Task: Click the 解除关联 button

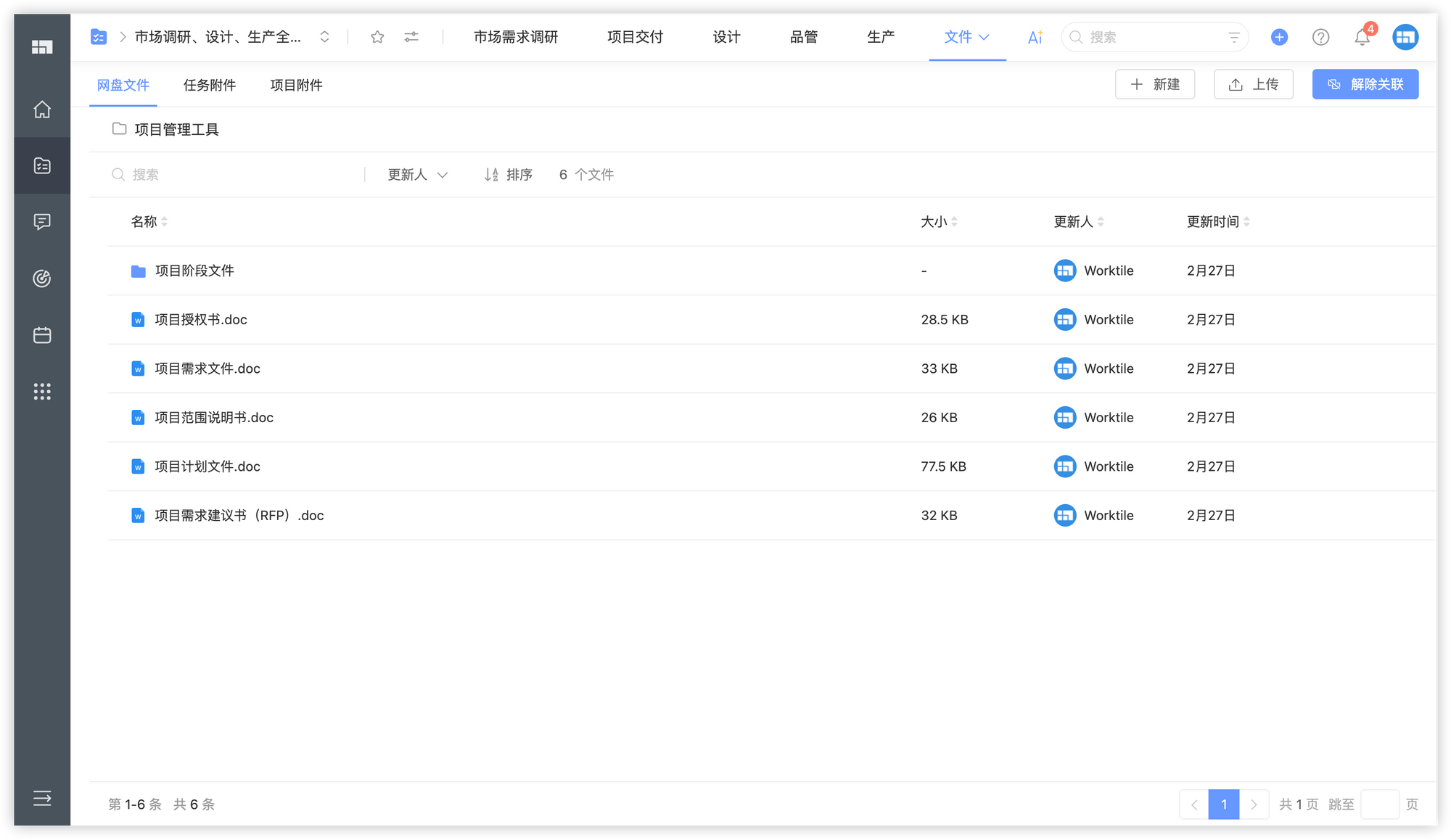Action: 1365,85
